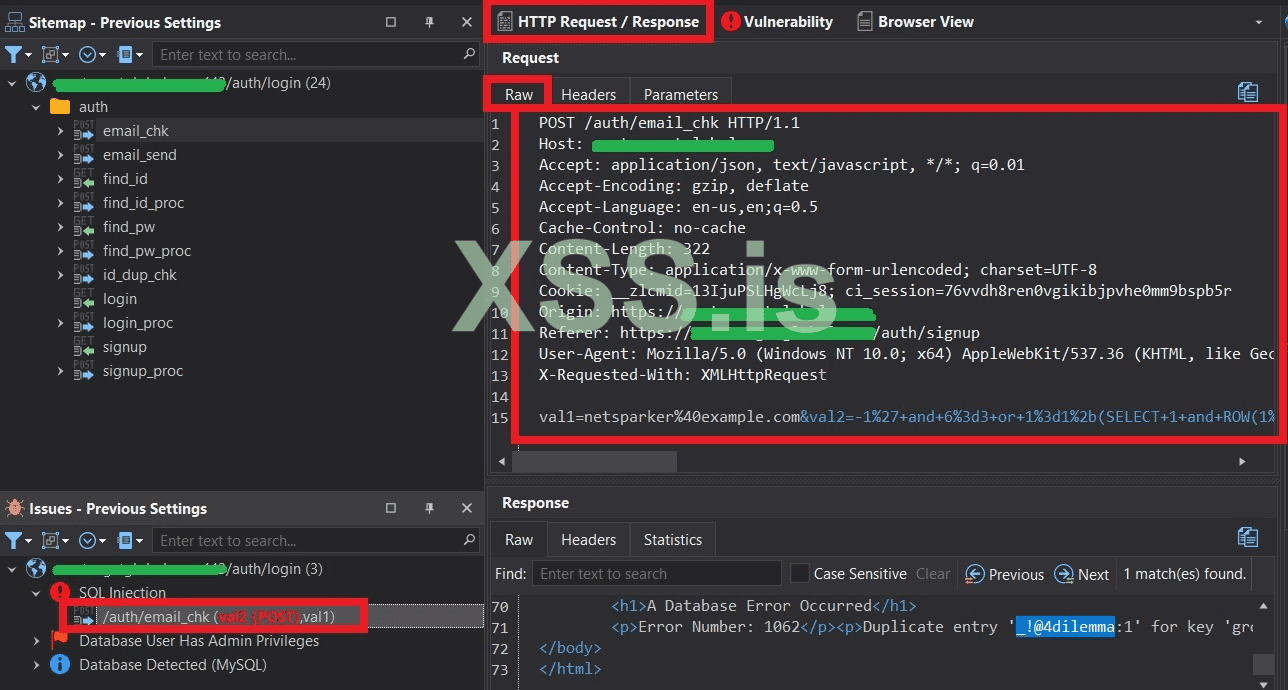This screenshot has width=1288, height=690.
Task: Collapse the Issues root /auth/login (3) node
Action: pos(12,569)
